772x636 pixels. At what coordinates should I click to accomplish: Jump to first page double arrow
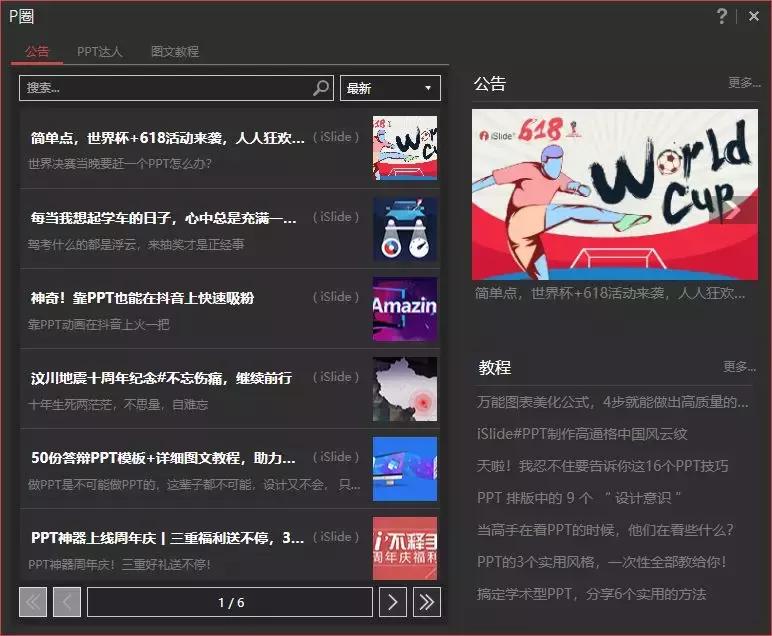[x=33, y=602]
